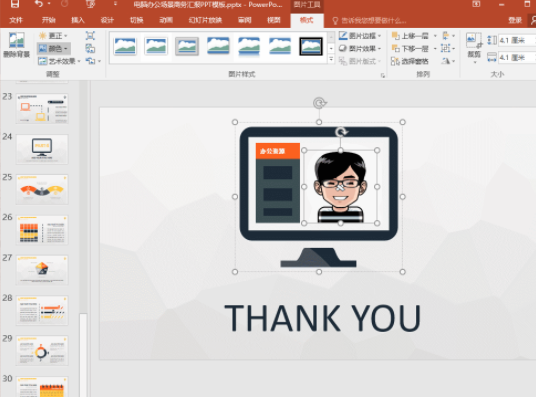This screenshot has width=536, height=399.
Task: Click the orange 办公资源 label in monitor
Action: [x=278, y=151]
